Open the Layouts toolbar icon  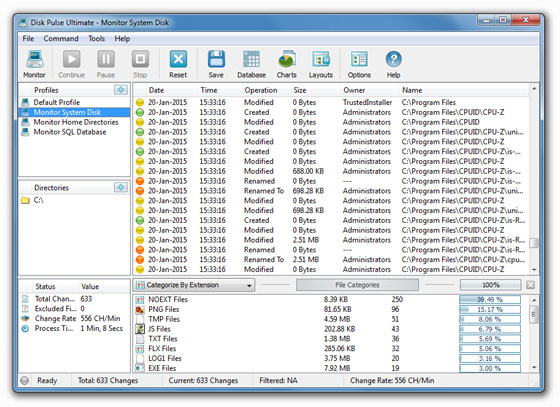tap(321, 59)
